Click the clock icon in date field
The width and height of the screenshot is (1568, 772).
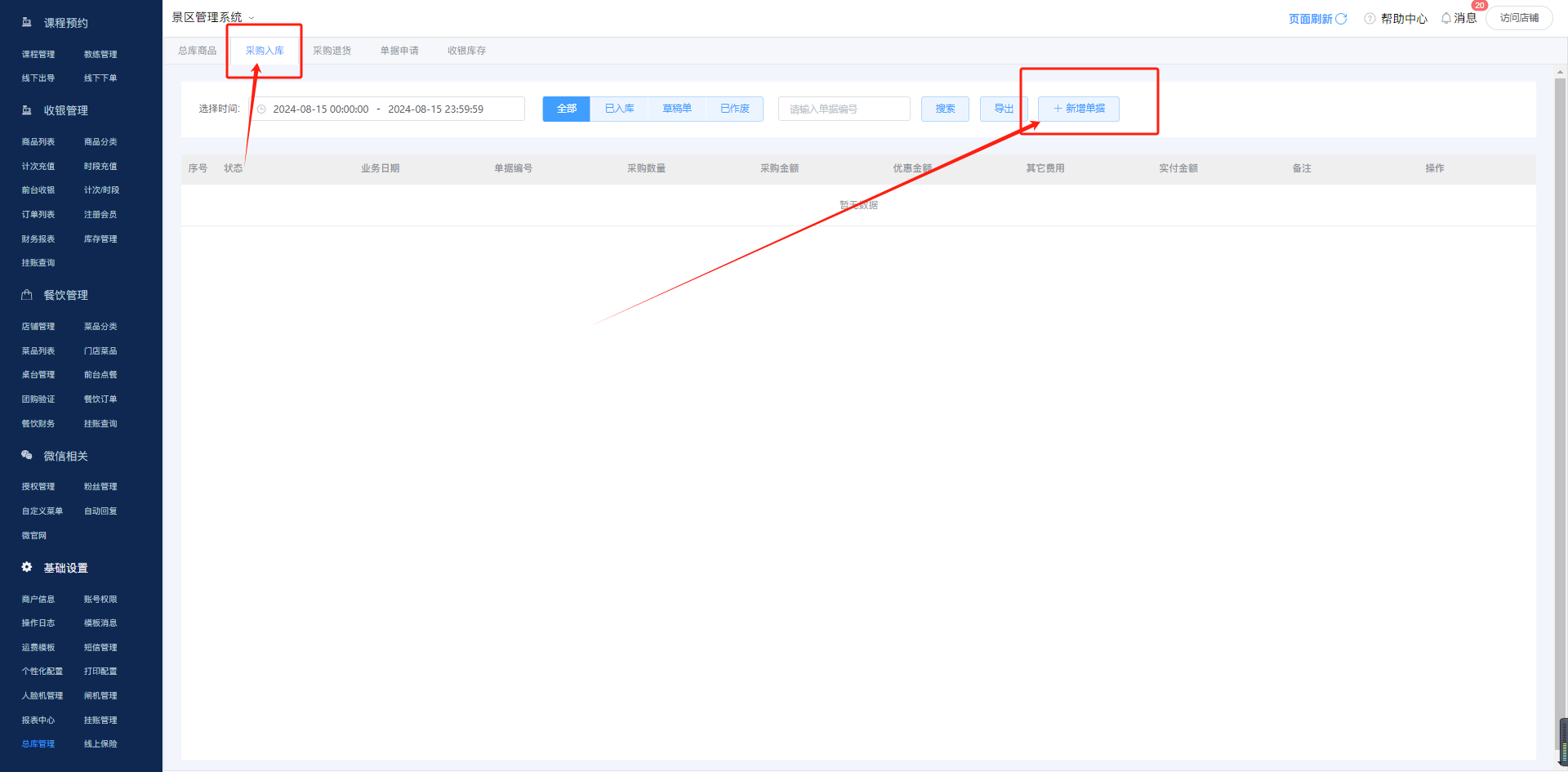tap(261, 109)
